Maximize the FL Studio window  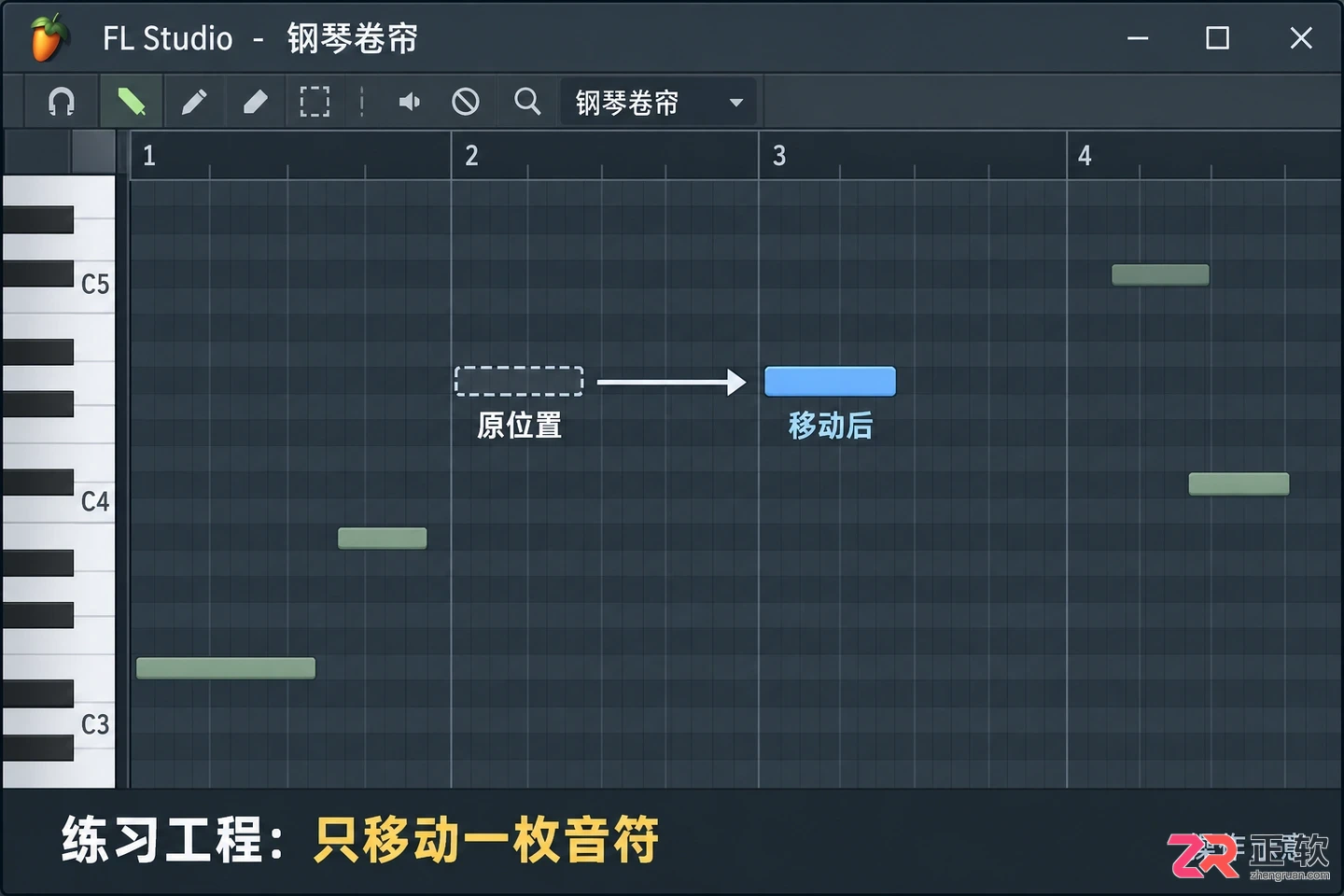1217,38
